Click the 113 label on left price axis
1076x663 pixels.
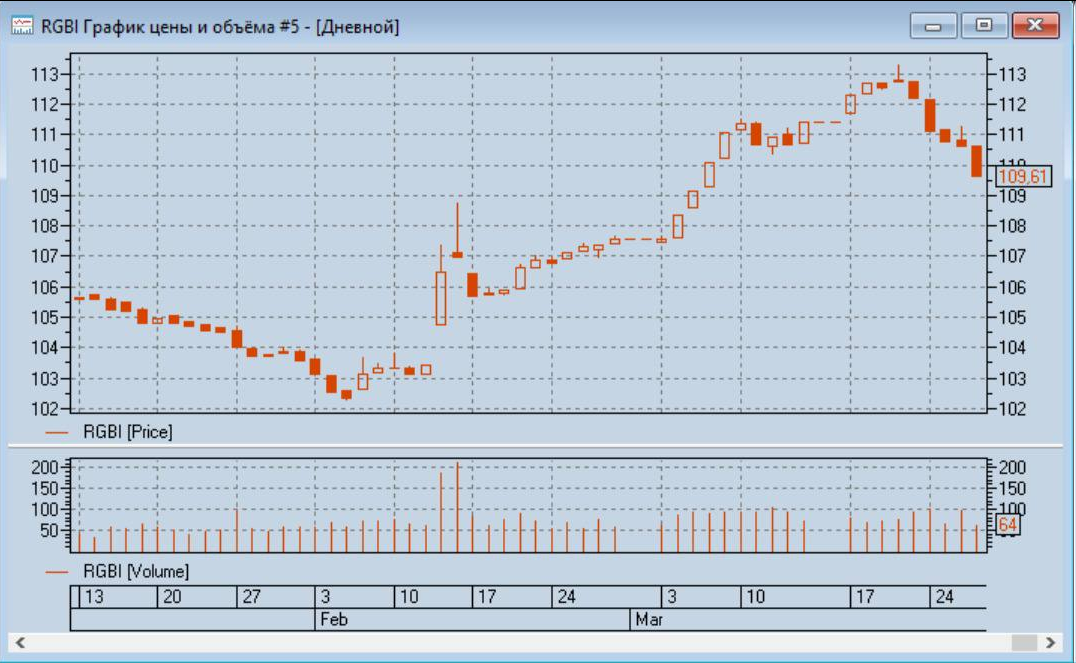pos(45,74)
